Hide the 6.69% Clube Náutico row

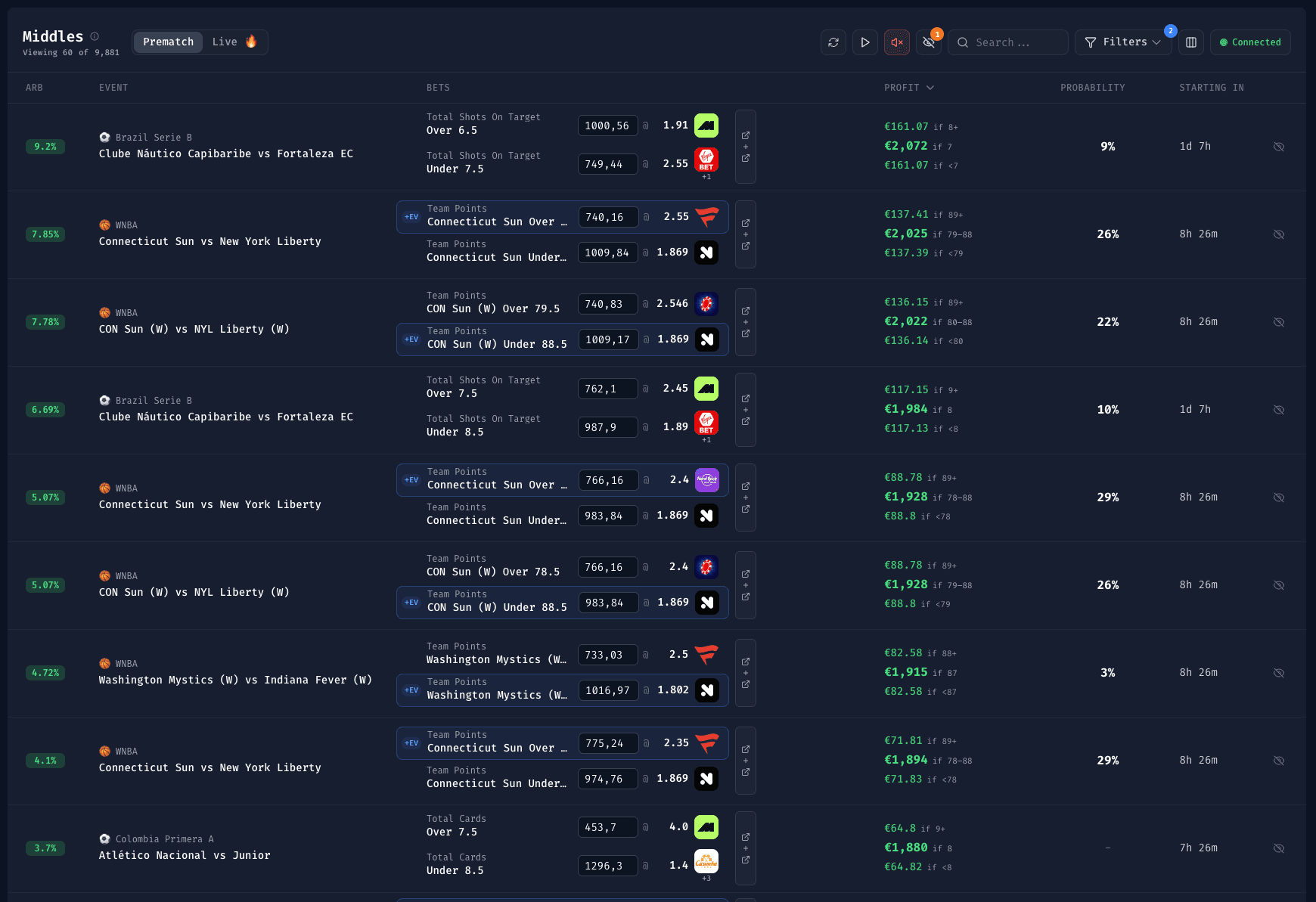1279,410
